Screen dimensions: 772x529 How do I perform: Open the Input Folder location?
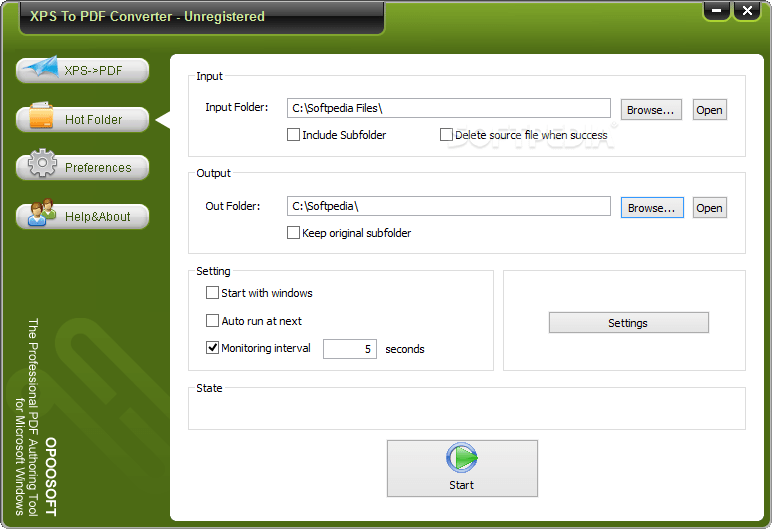pos(709,110)
